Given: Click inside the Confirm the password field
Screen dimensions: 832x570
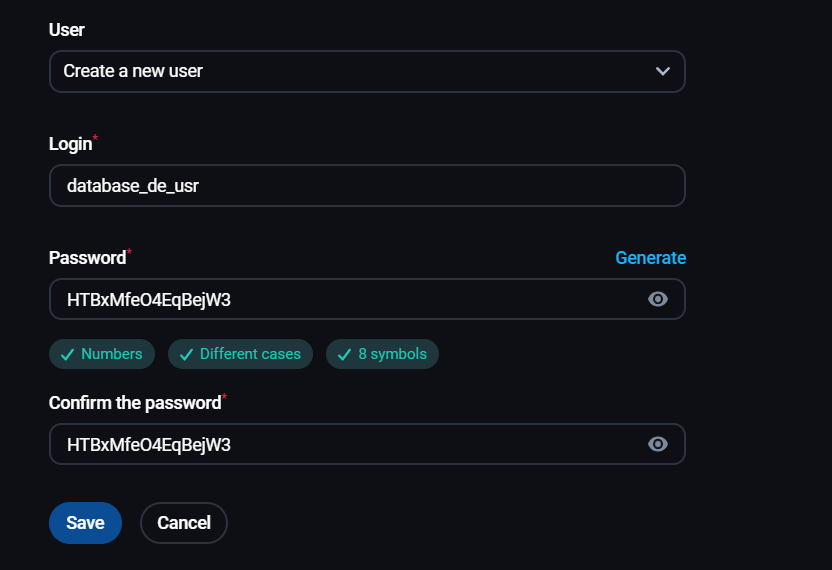Looking at the screenshot, I should 340,444.
